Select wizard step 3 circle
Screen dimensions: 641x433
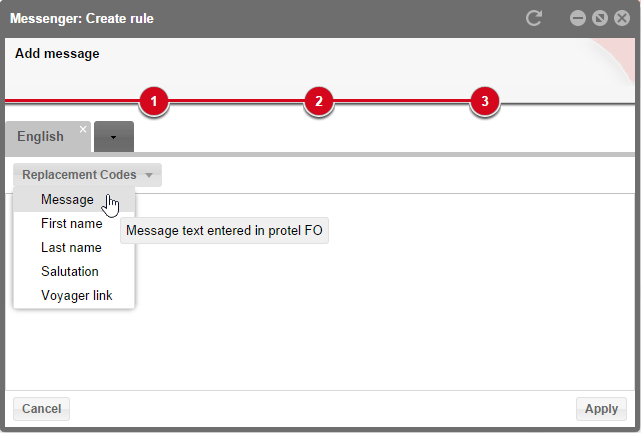[485, 101]
